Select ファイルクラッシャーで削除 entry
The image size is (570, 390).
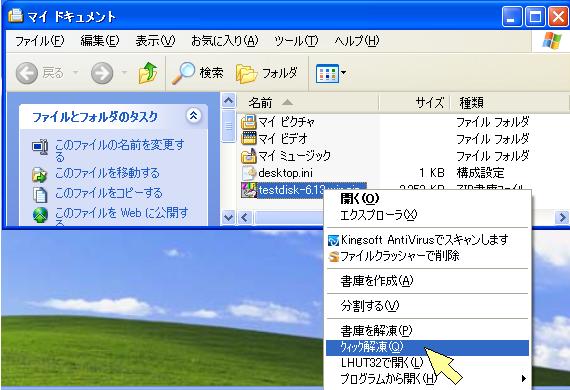coord(428,256)
